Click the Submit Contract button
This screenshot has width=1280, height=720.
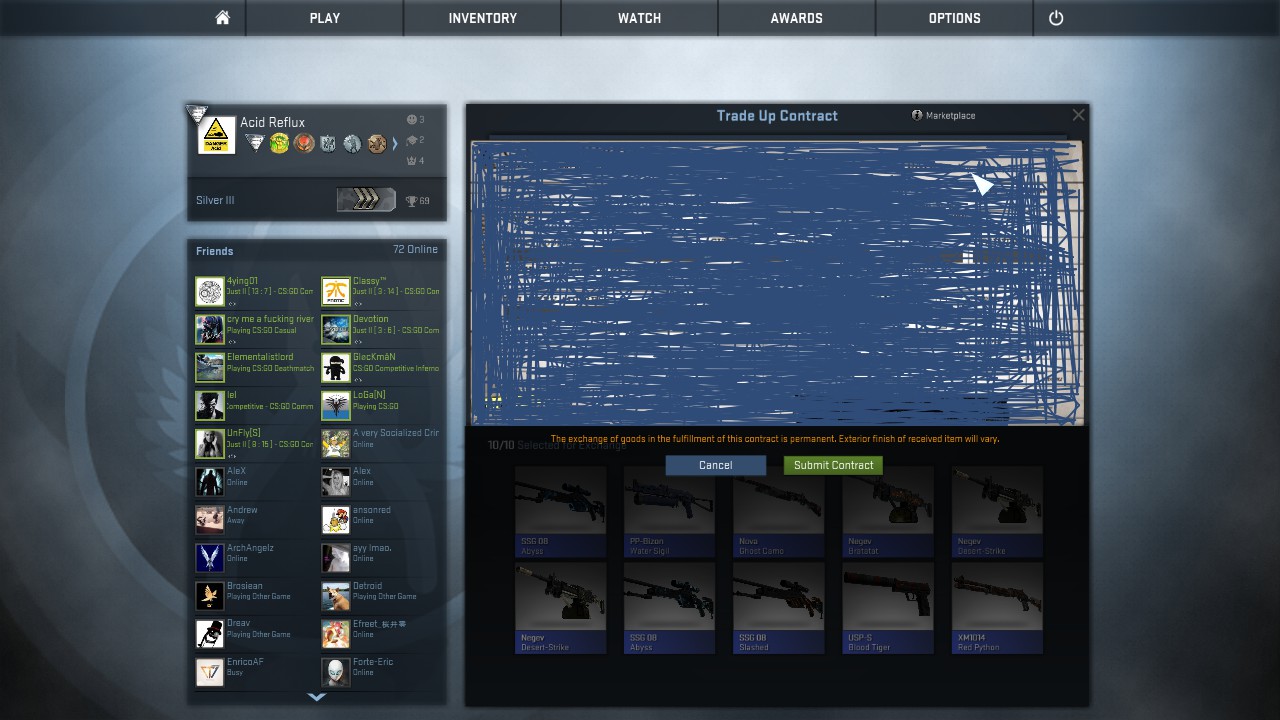coord(834,465)
